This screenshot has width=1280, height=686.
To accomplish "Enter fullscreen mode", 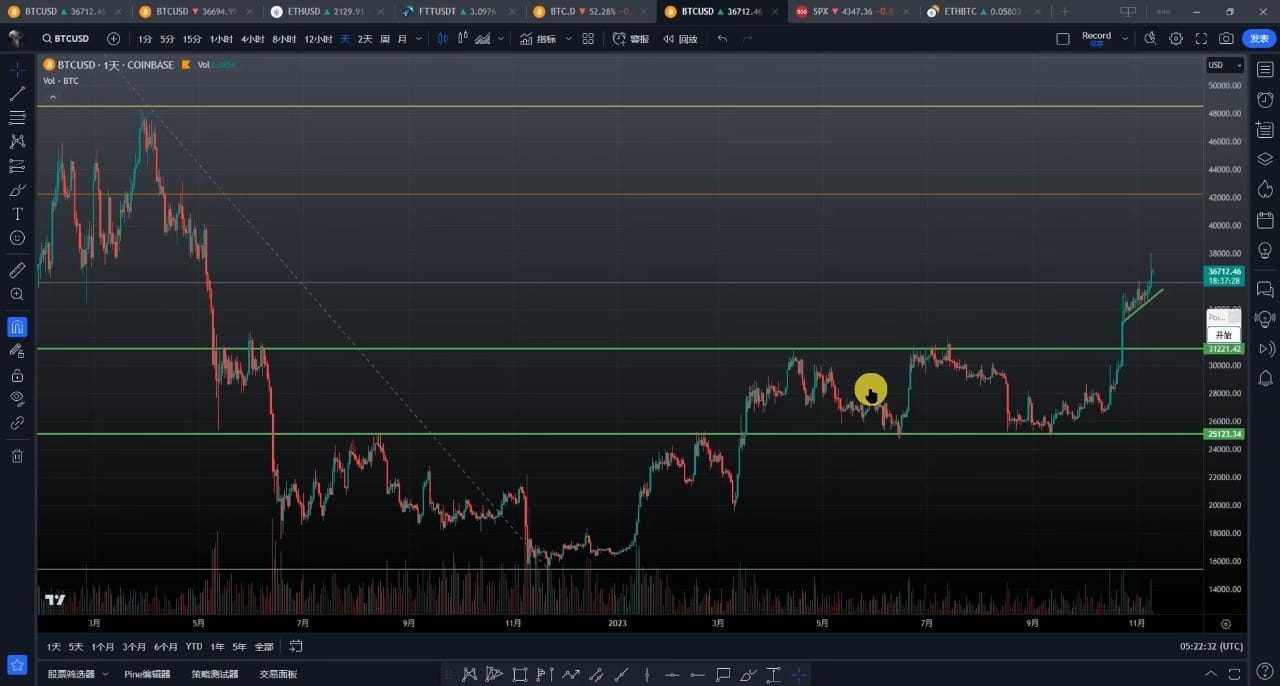I will click(x=1201, y=39).
